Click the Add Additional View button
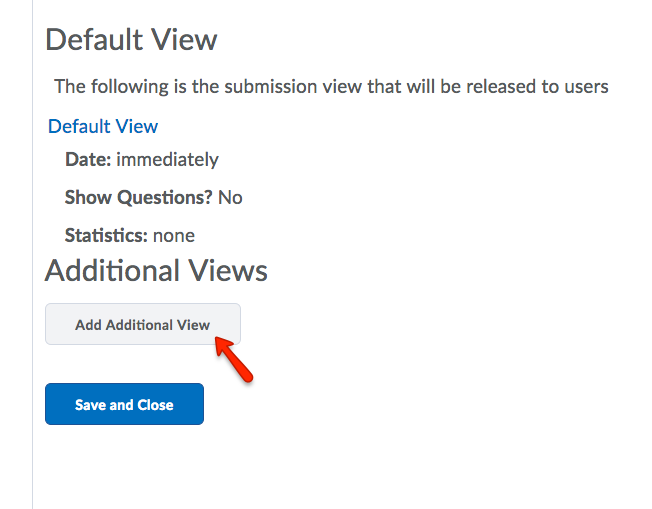652x509 pixels. click(x=143, y=324)
